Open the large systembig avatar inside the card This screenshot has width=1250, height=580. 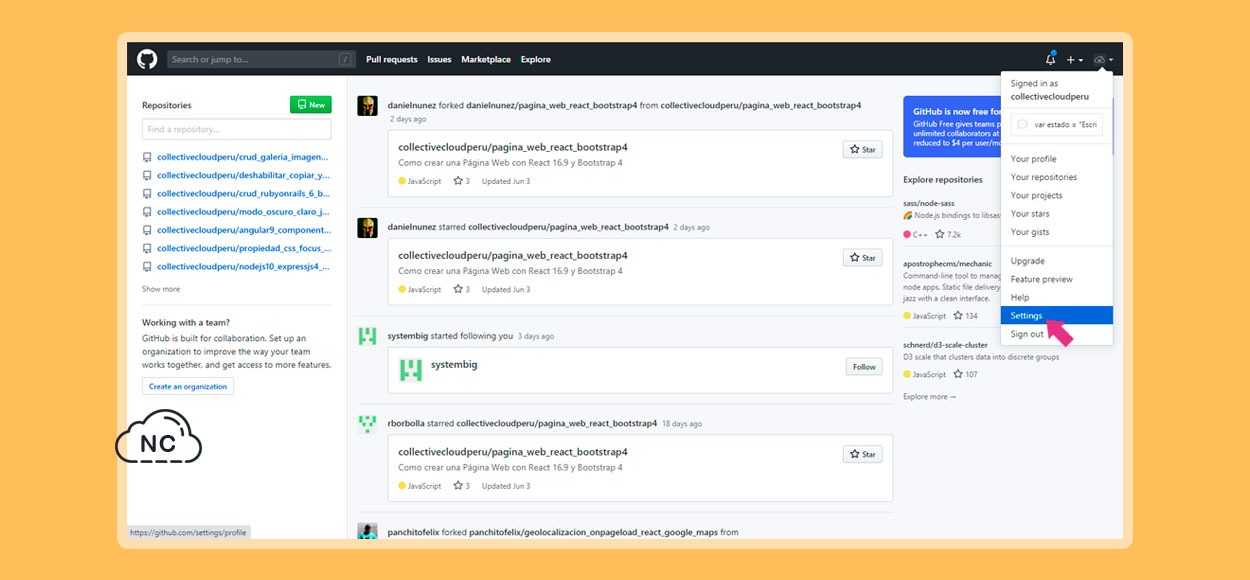(410, 370)
